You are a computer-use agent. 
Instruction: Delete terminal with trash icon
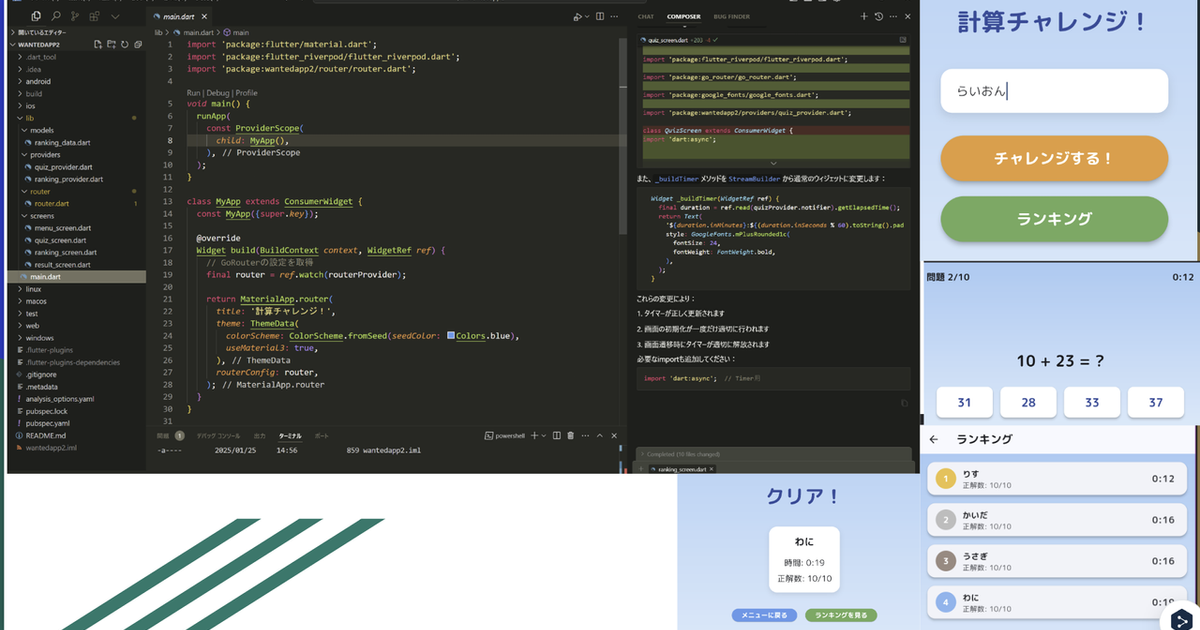(570, 436)
